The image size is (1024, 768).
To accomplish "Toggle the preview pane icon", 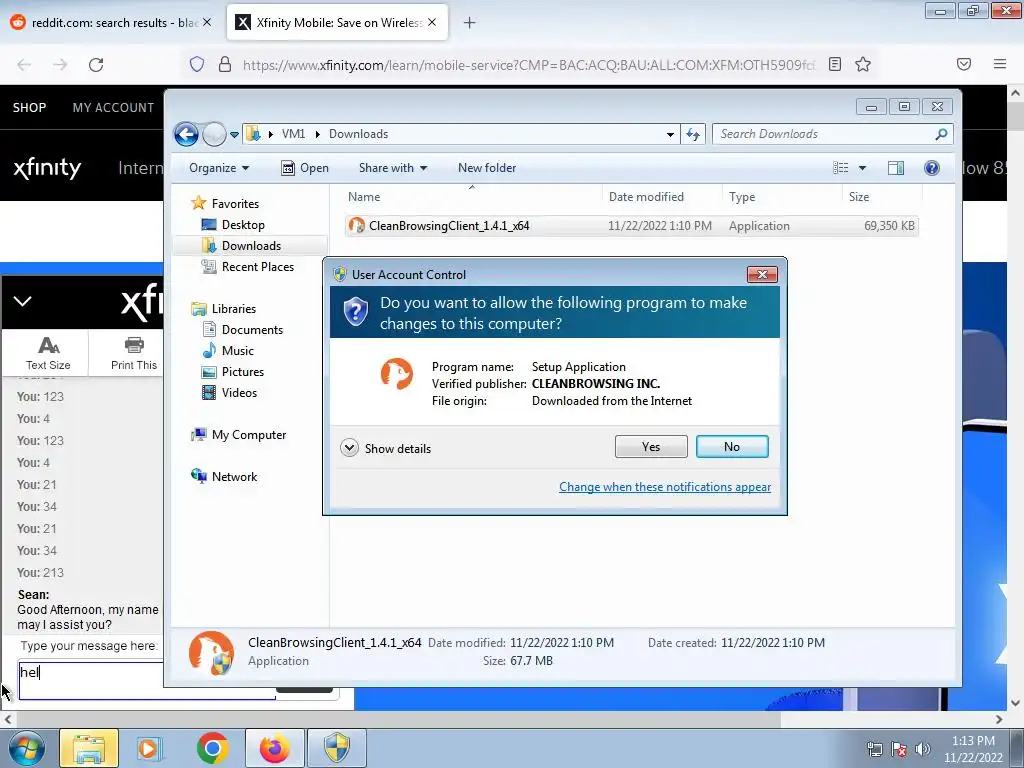I will pyautogui.click(x=896, y=168).
